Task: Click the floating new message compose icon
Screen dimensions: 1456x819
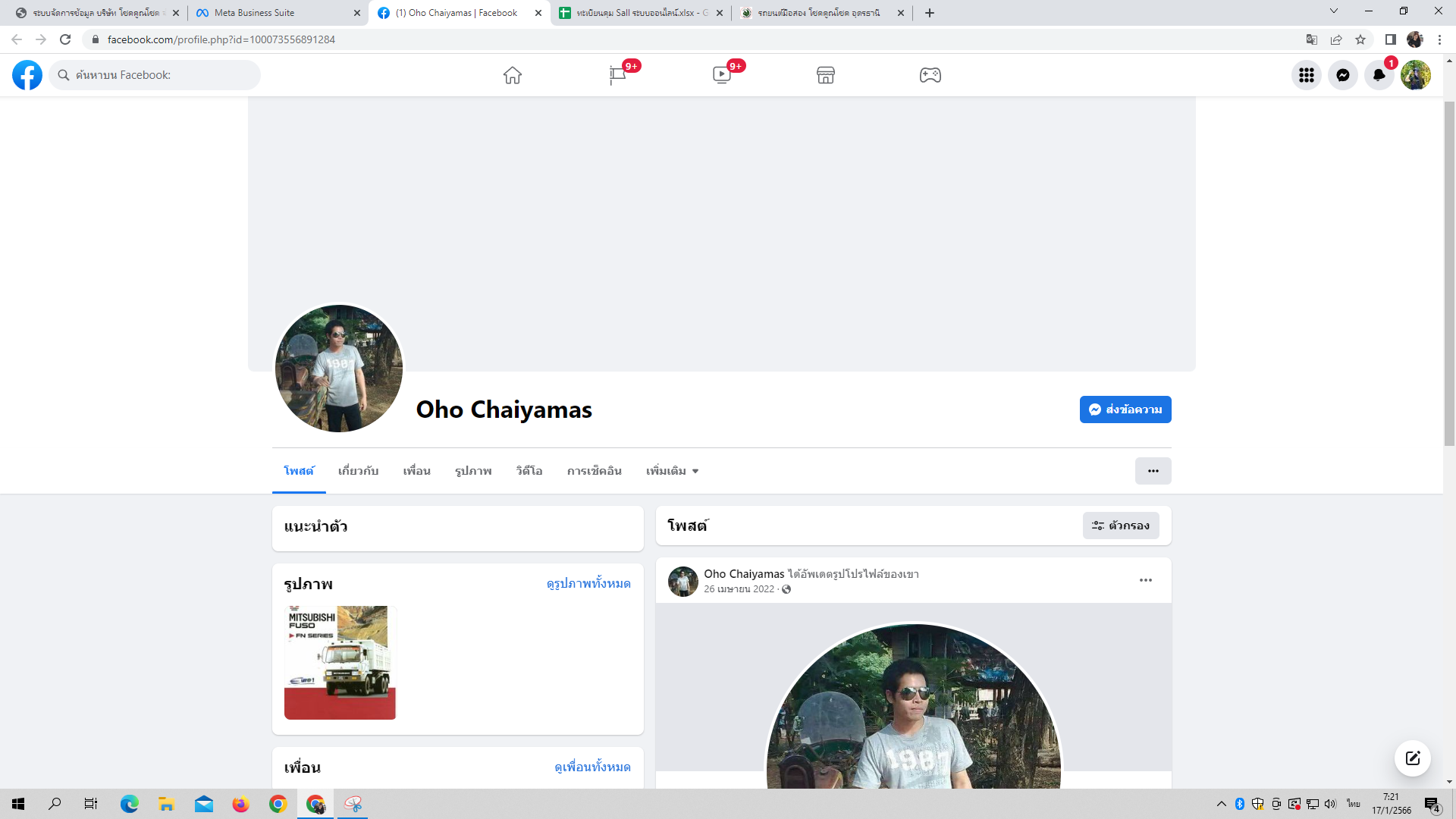Action: coord(1412,758)
